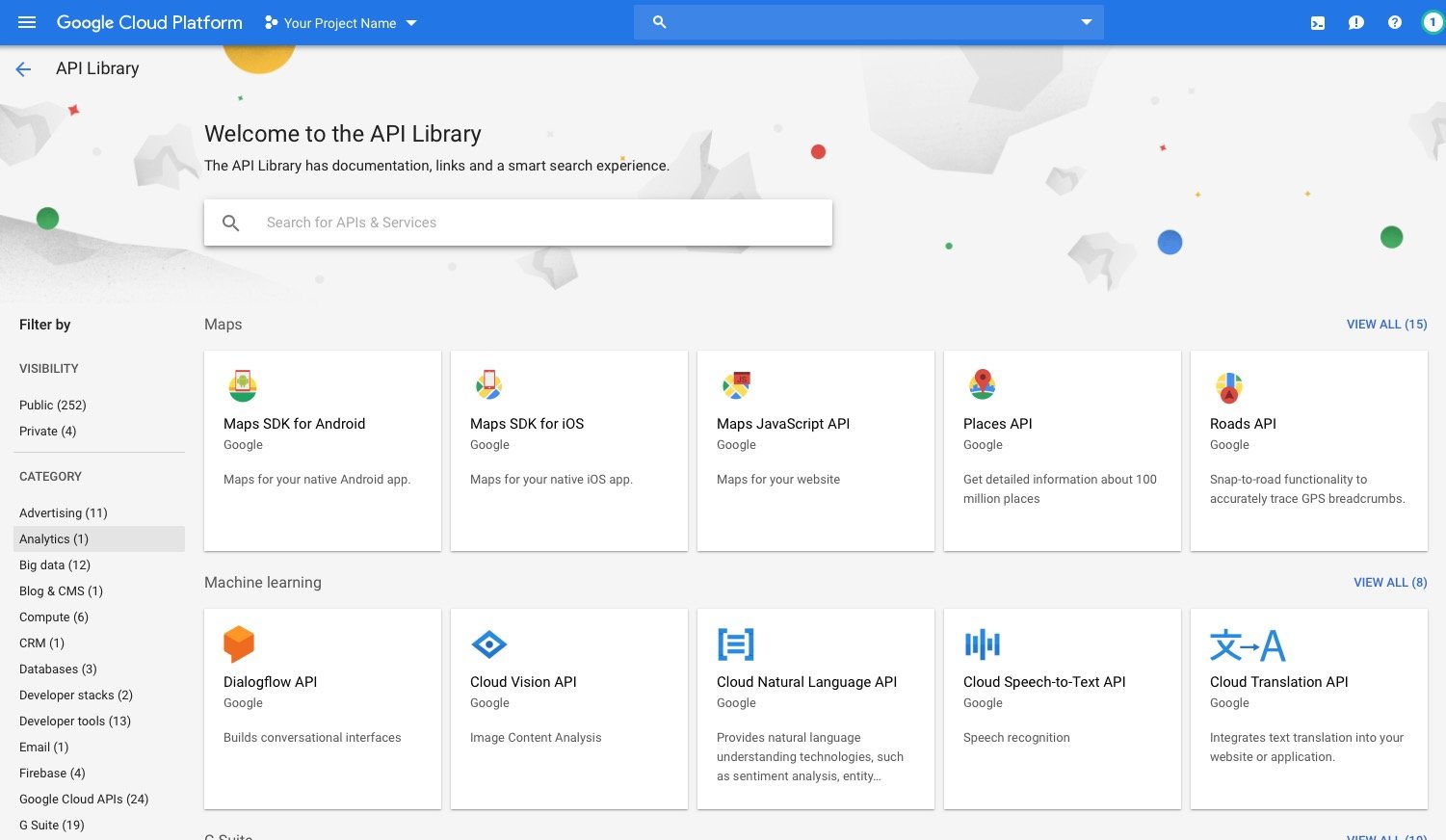Open the Maps JavaScript API title

[783, 424]
